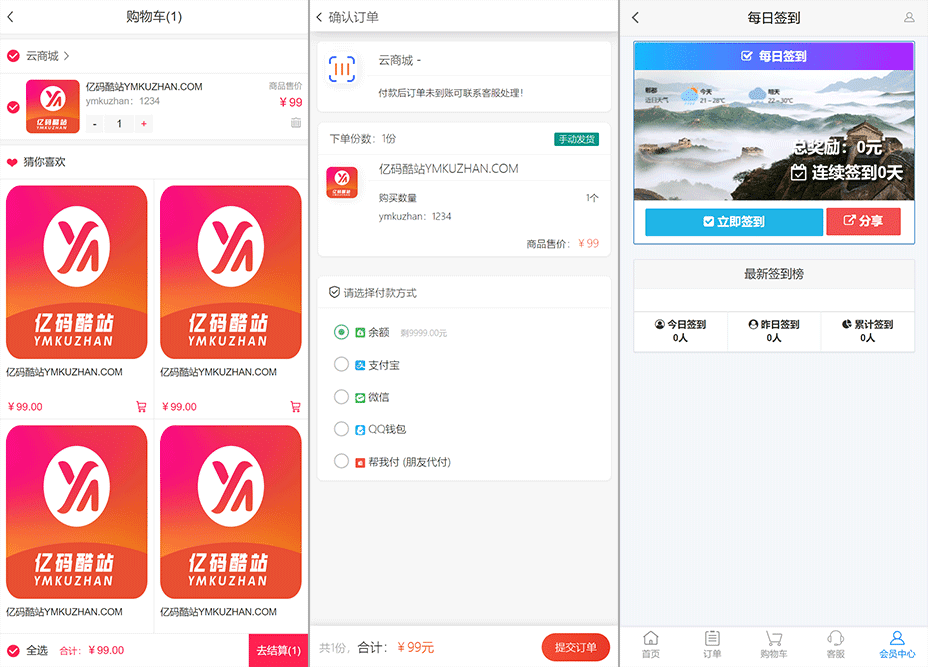Click tomorrow's weather cloud icon
Viewport: 928px width, 667px height.
tap(758, 94)
